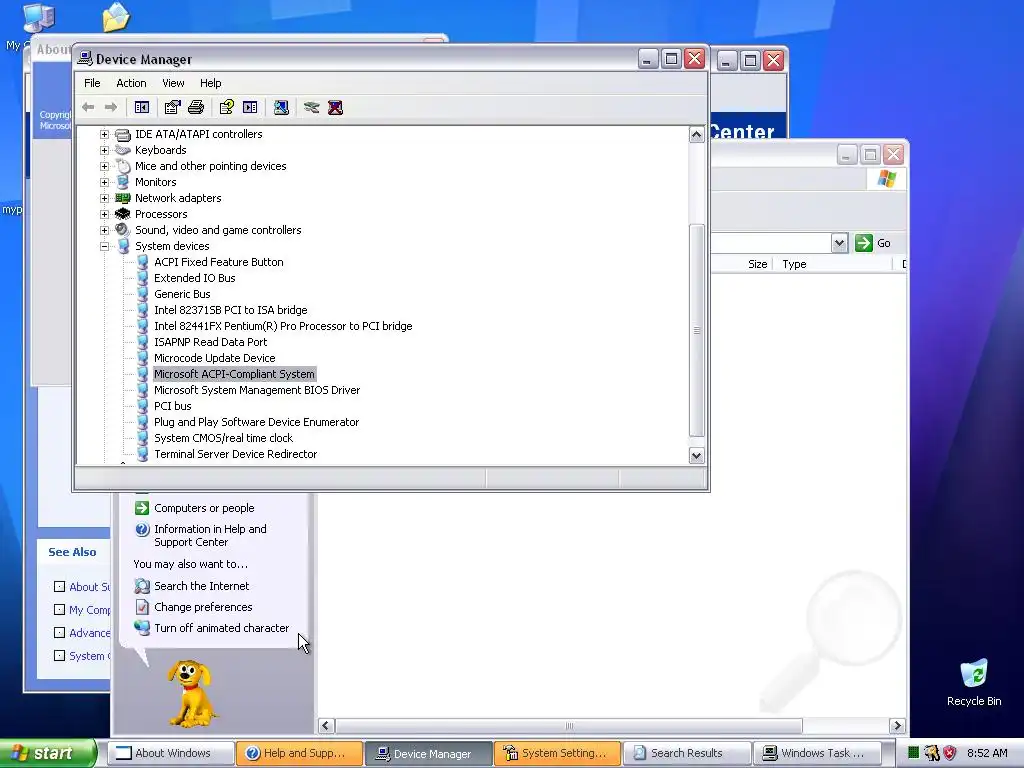Click the red shield security tray icon
This screenshot has width=1024, height=768.
point(950,753)
